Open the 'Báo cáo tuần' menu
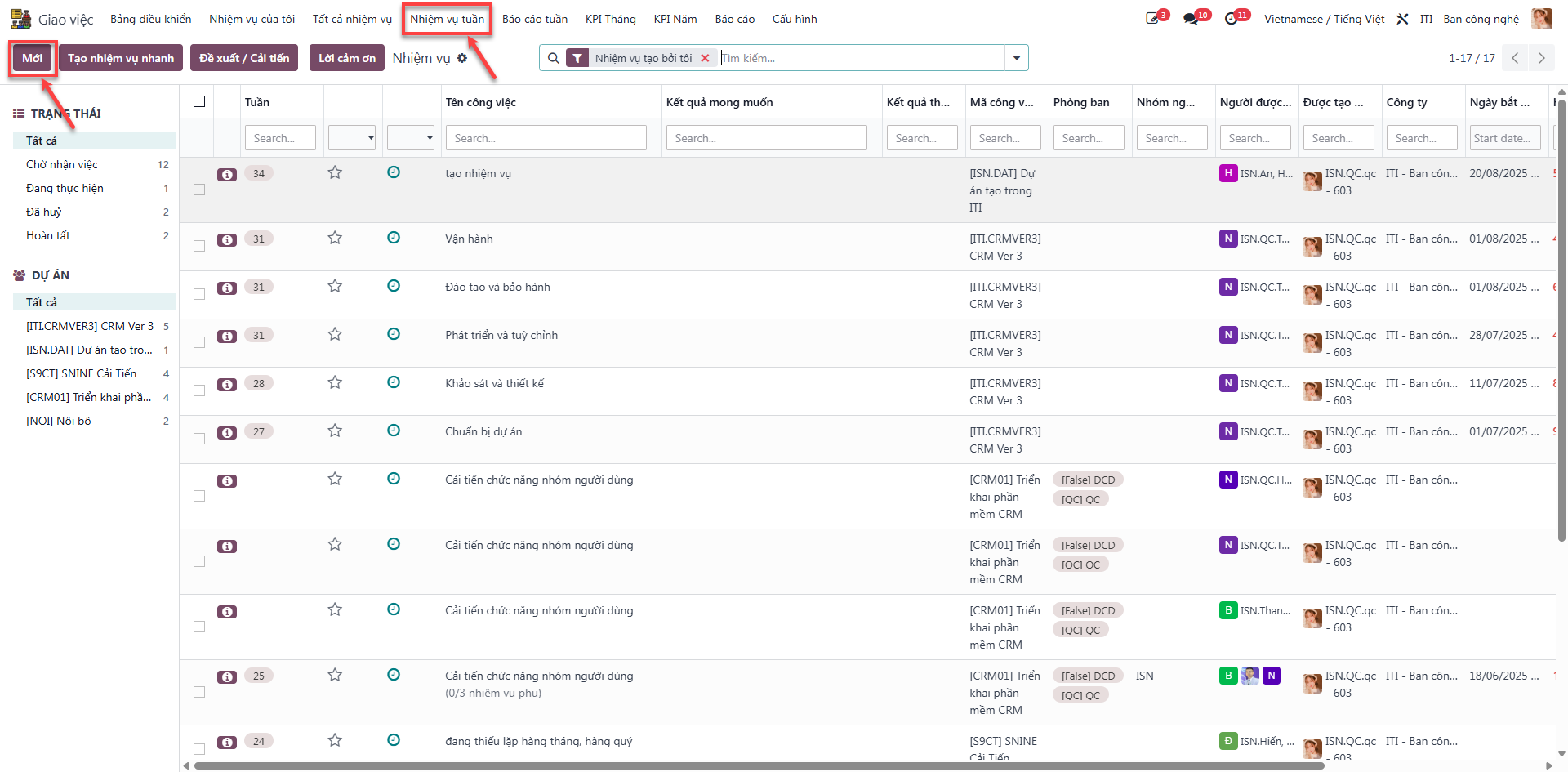 click(535, 19)
